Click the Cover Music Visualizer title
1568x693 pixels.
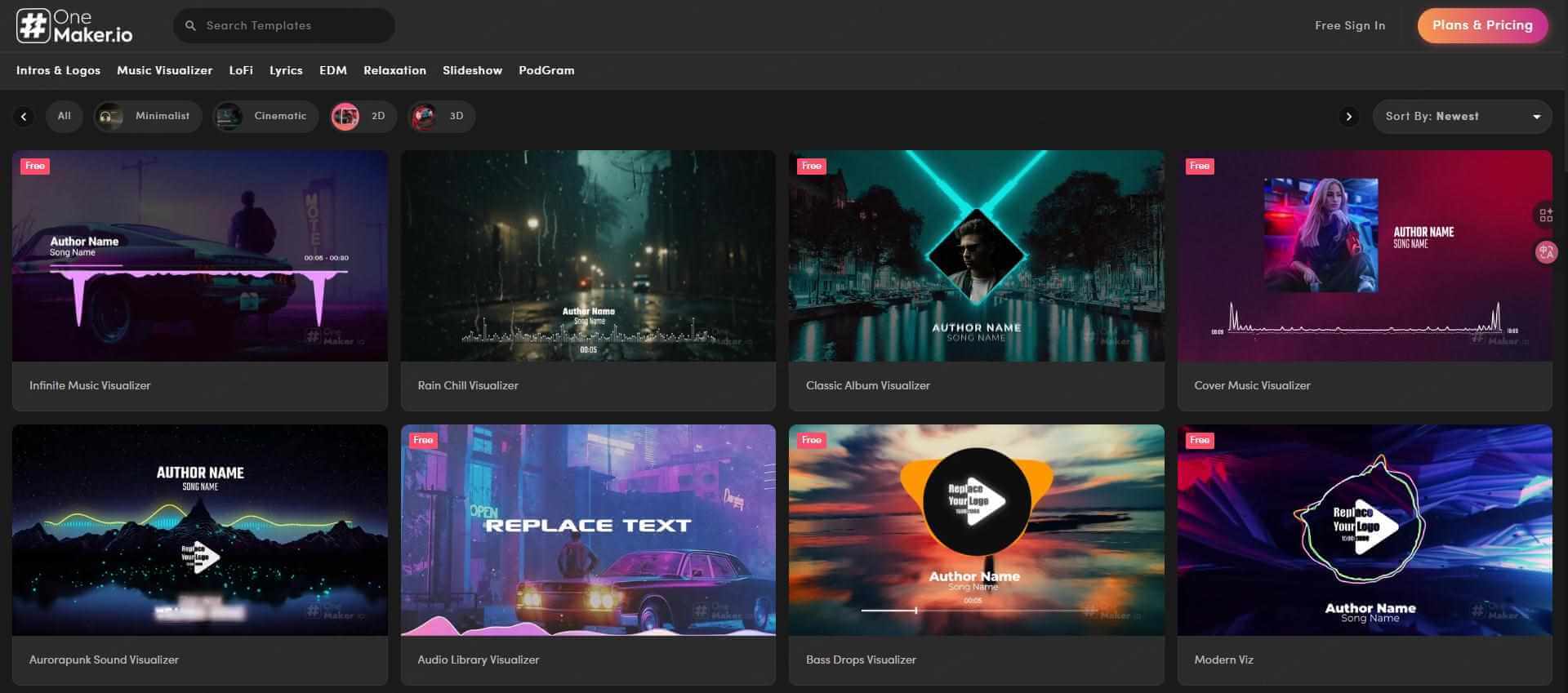1252,385
